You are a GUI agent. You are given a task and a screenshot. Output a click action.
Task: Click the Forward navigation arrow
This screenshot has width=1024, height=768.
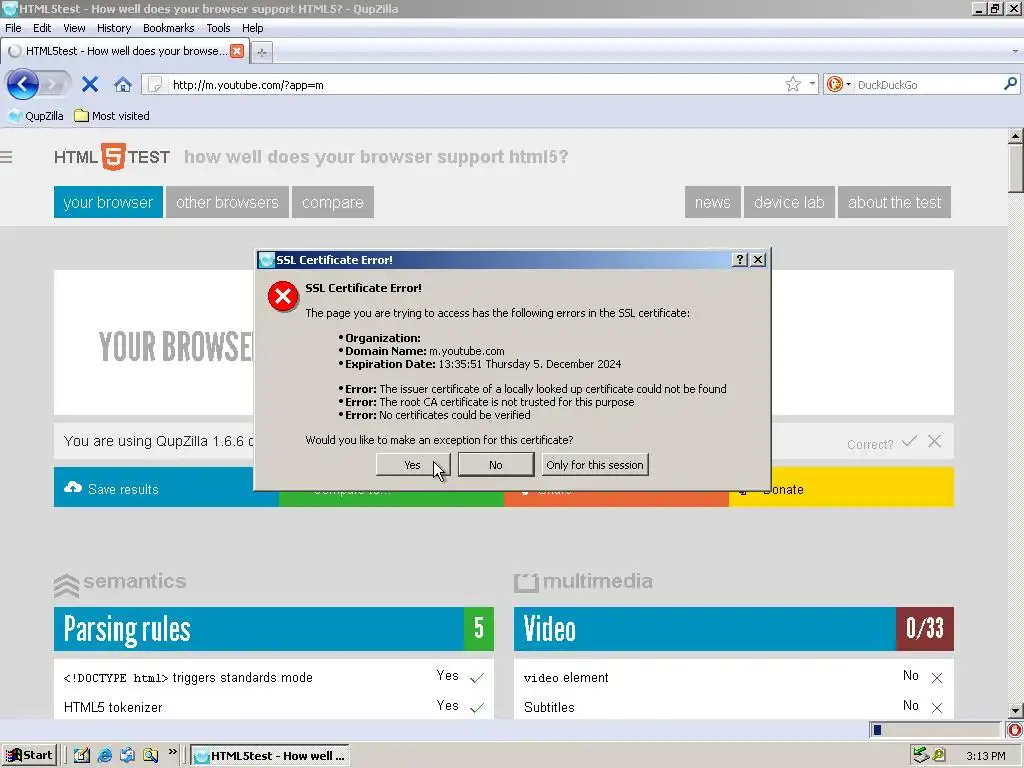click(55, 84)
